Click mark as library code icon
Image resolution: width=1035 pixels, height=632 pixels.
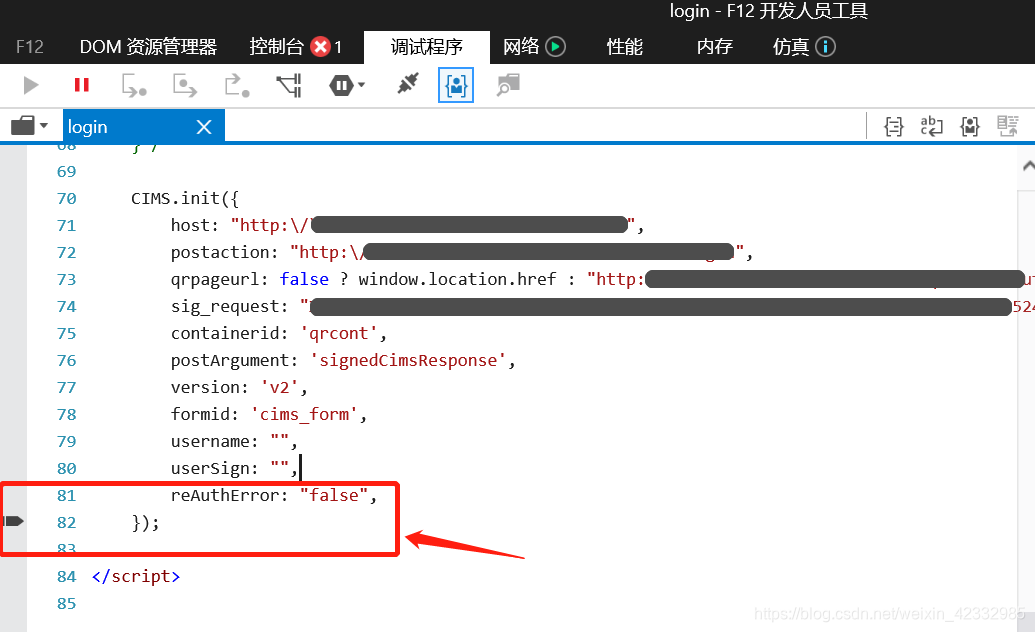[x=970, y=126]
